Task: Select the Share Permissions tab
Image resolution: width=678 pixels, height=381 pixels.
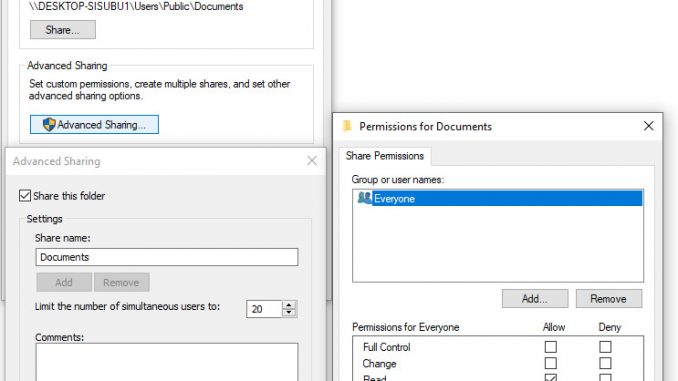Action: (384, 156)
